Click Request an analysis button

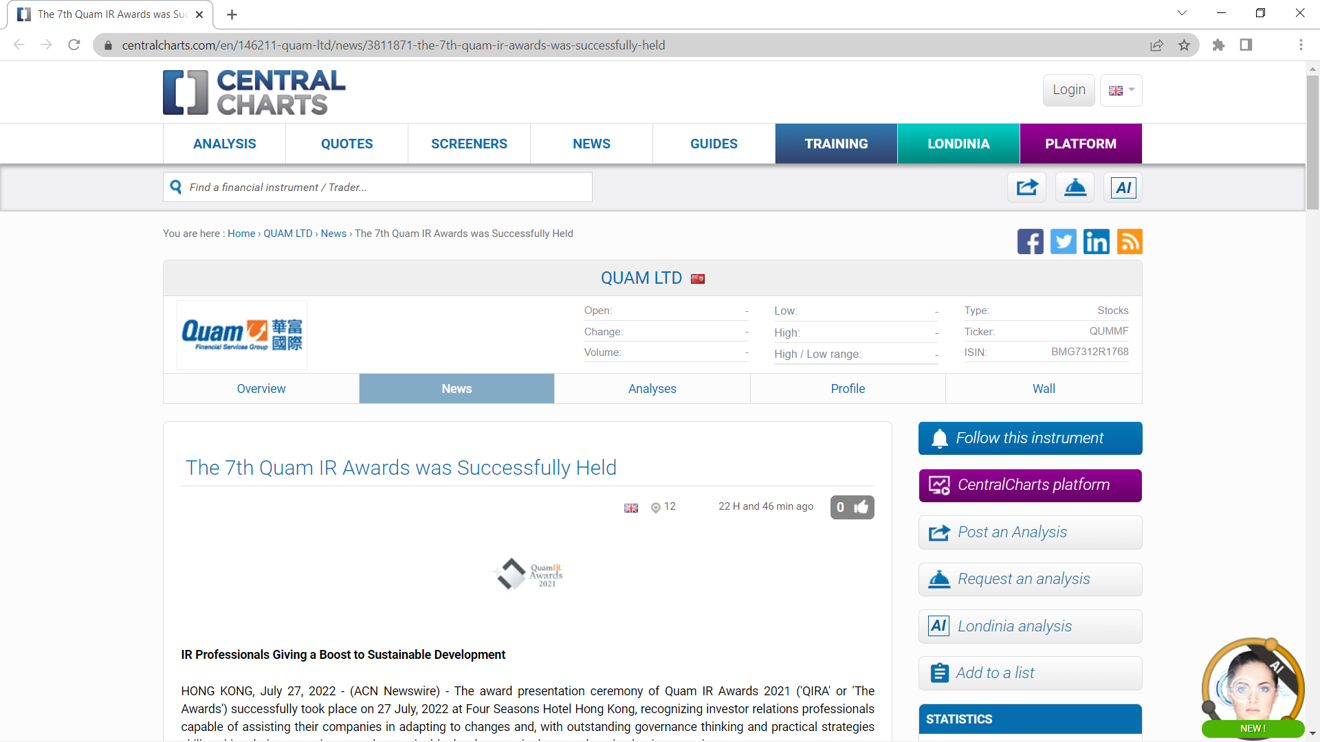click(1030, 579)
